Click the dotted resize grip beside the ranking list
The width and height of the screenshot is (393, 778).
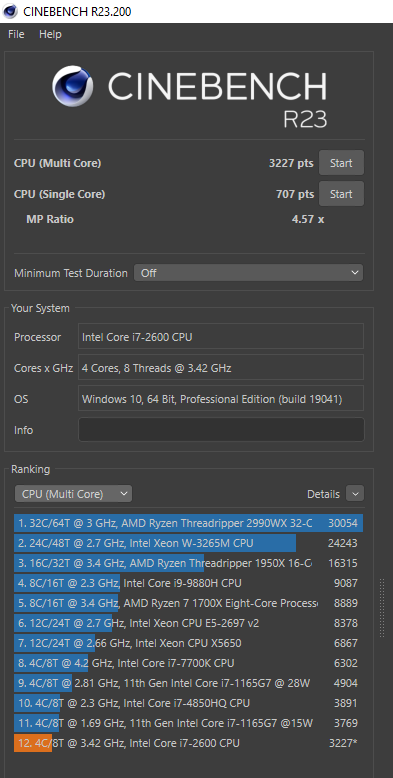(382, 607)
